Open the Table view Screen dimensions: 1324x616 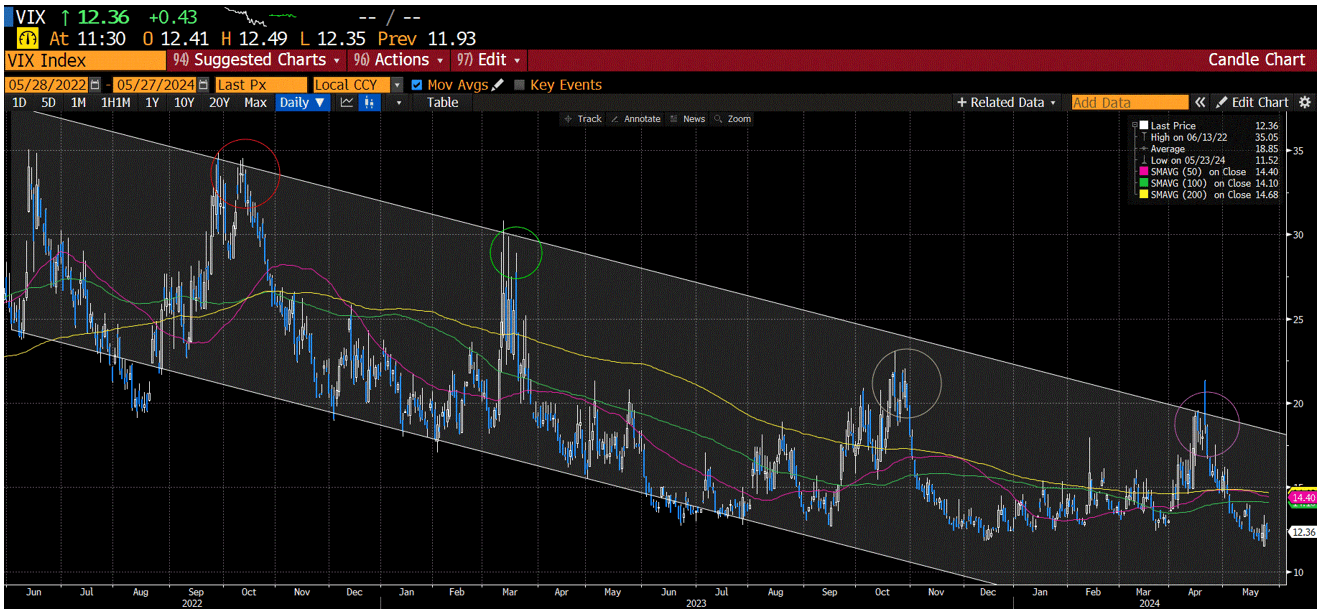click(442, 102)
